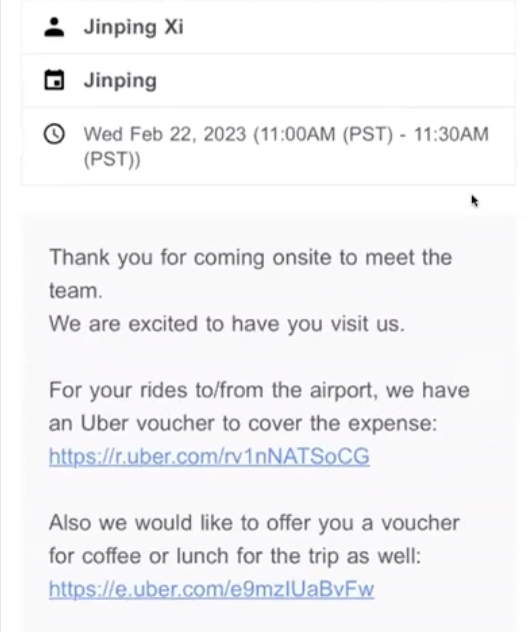Image resolution: width=532 pixels, height=632 pixels.
Task: Click the For your rides to/from the airport line
Action: (259, 391)
